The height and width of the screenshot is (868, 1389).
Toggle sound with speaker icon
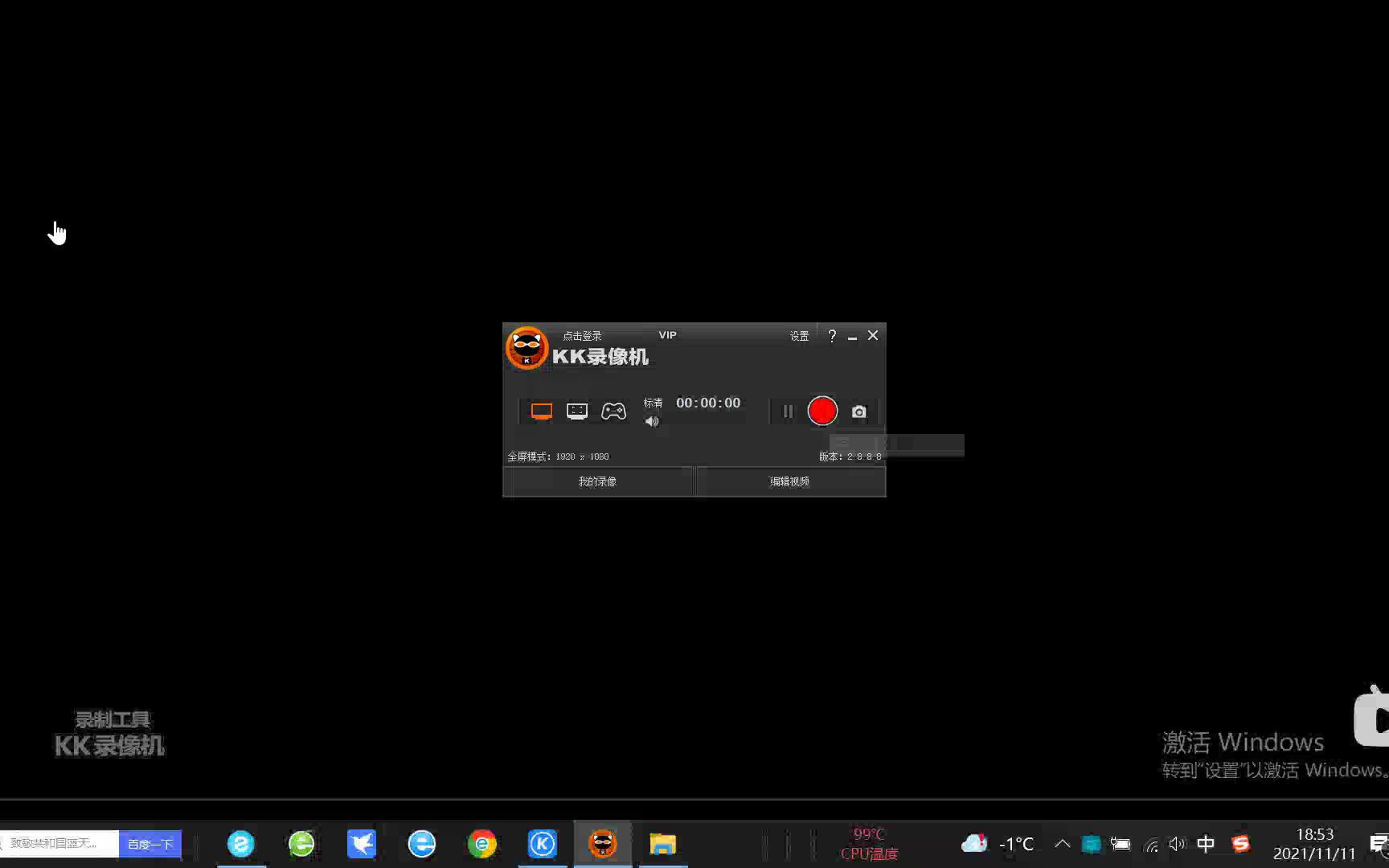[x=652, y=422]
